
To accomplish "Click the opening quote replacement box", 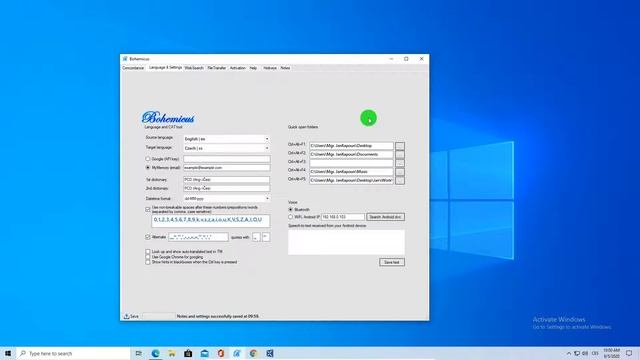I will click(x=256, y=237).
